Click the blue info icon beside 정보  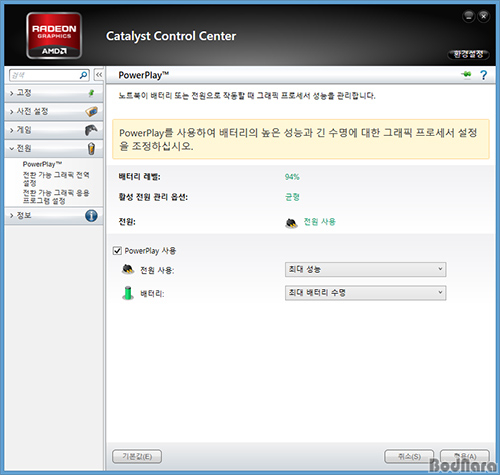pos(91,216)
